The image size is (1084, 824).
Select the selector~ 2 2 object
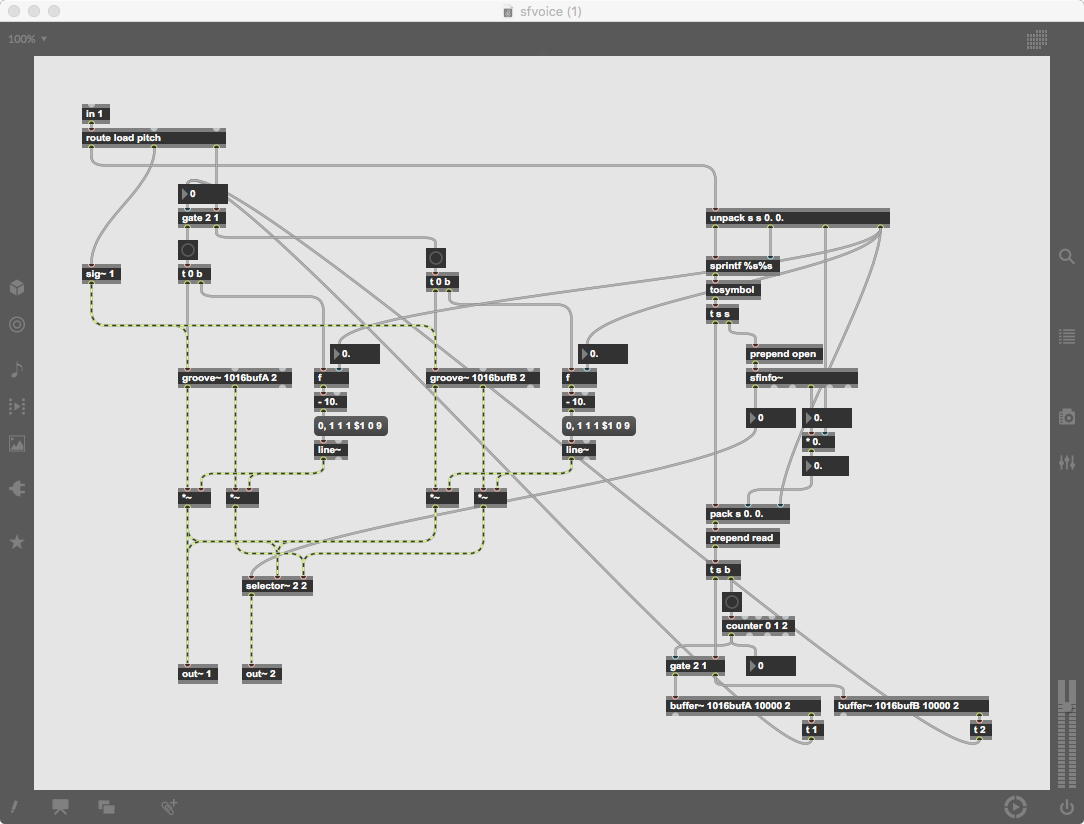coord(277,586)
